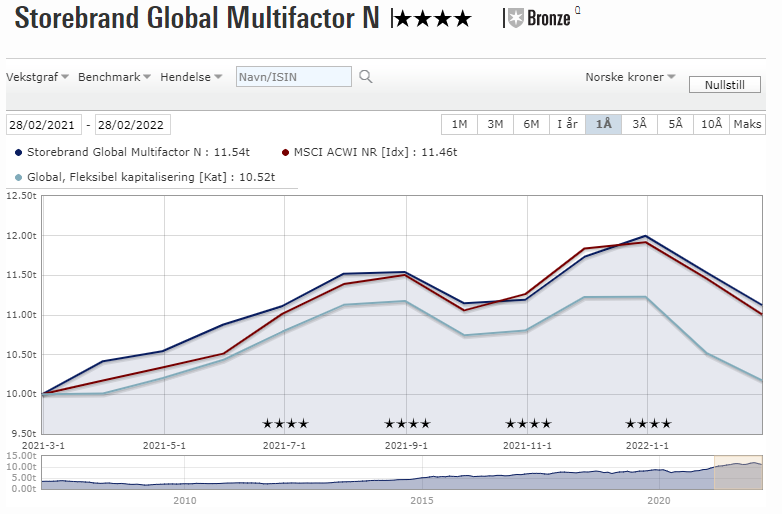Choose the 10Å time range
782x514 pixels.
pyautogui.click(x=711, y=124)
